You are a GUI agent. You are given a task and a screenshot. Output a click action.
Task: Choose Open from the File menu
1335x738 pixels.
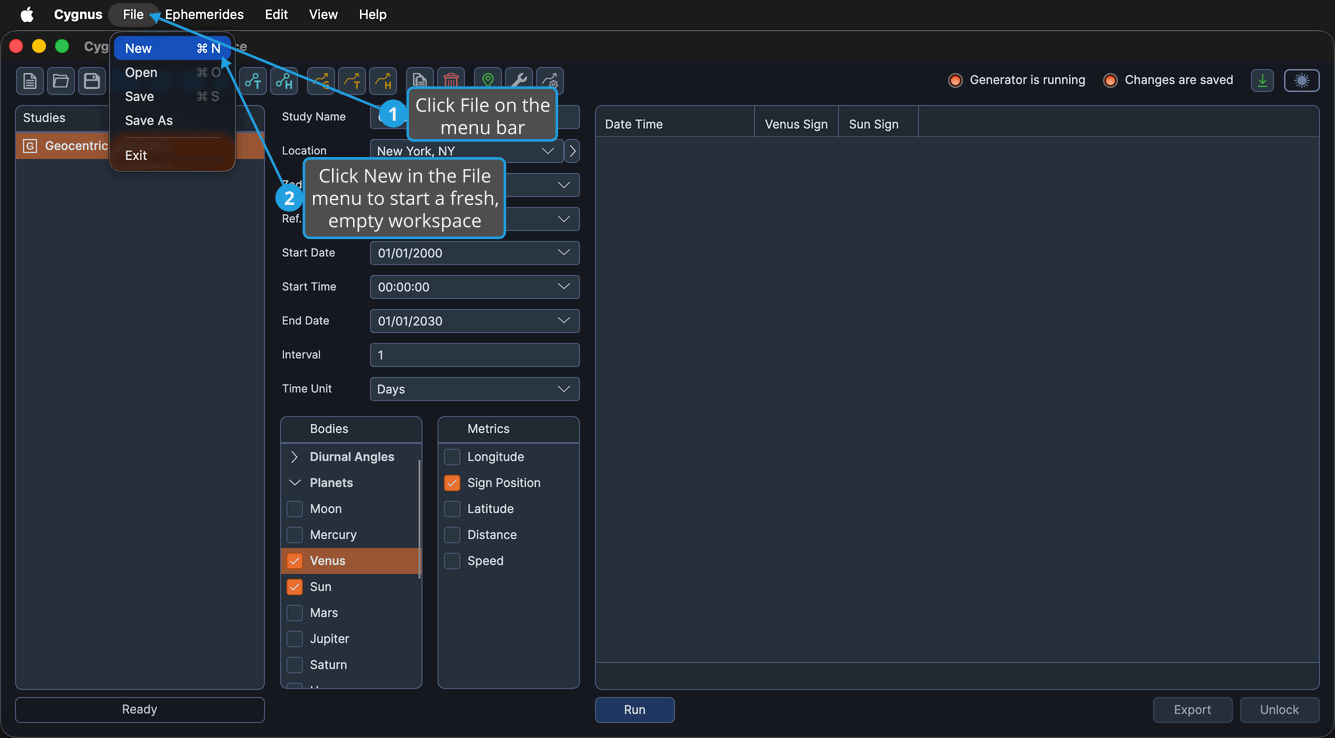(x=172, y=72)
